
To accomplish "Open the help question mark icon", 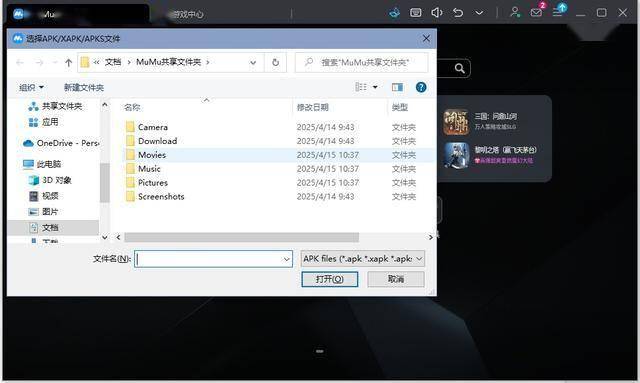I will (421, 87).
